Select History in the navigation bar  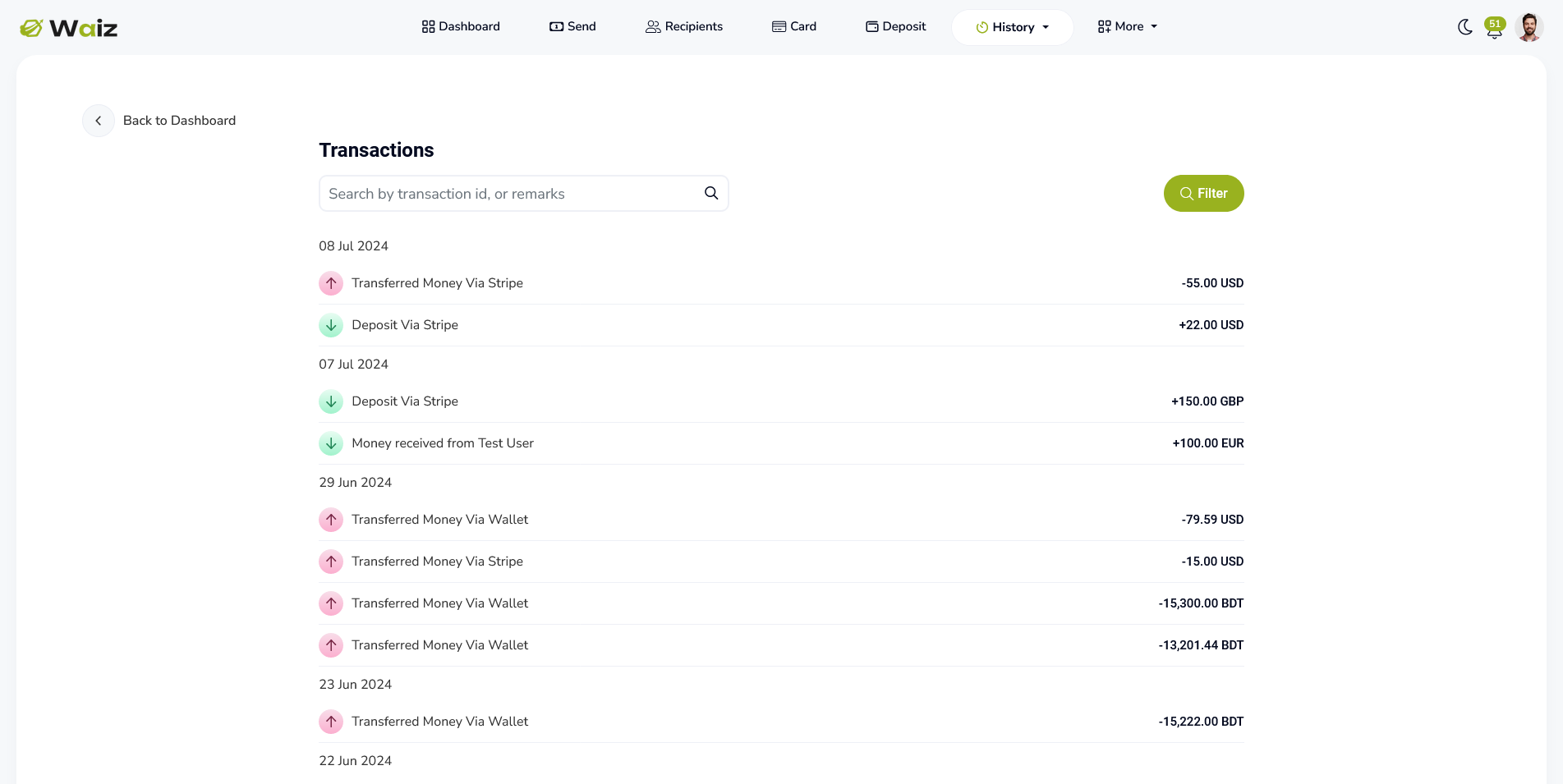pos(1012,26)
